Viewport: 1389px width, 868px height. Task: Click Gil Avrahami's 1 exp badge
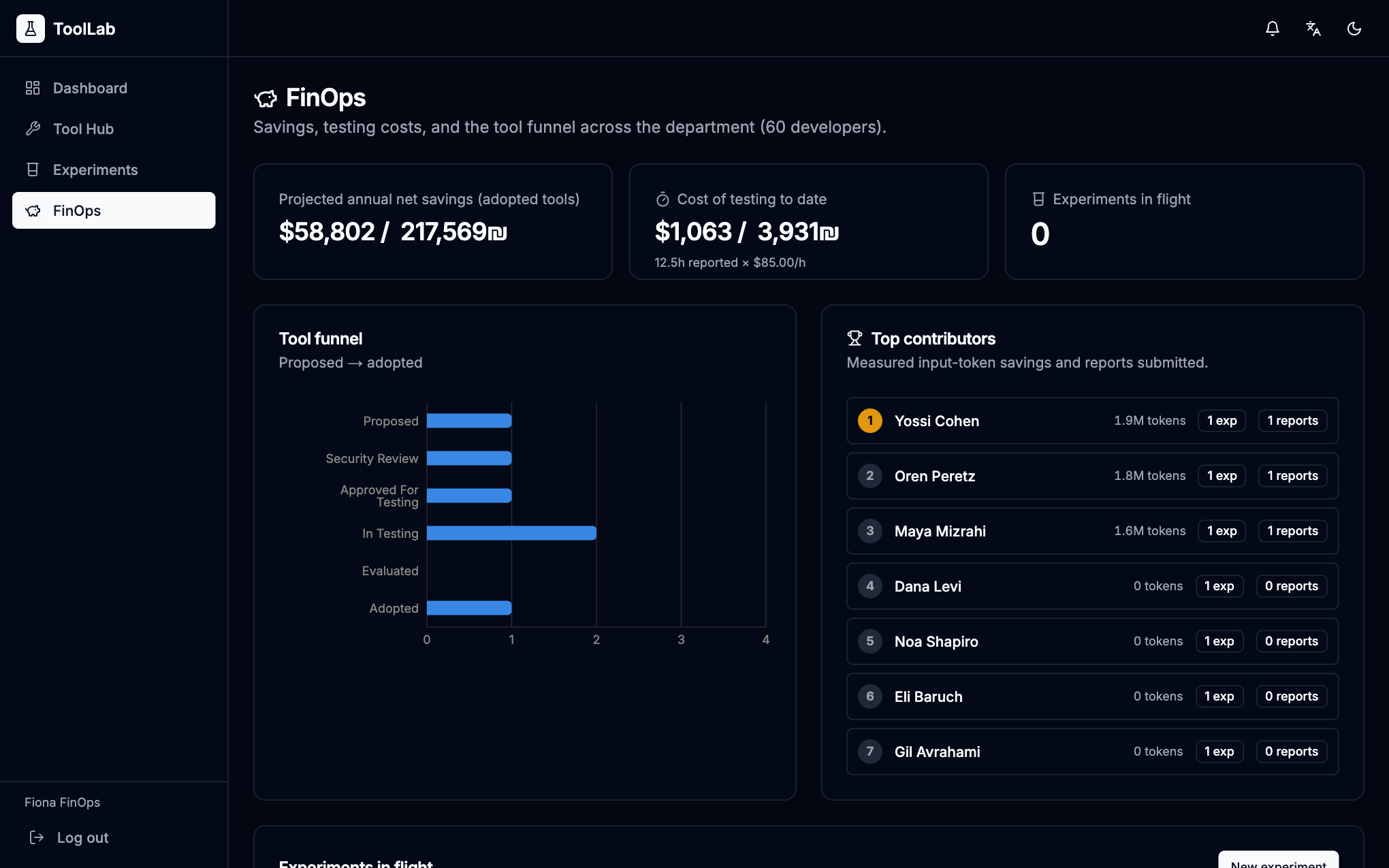coord(1219,752)
